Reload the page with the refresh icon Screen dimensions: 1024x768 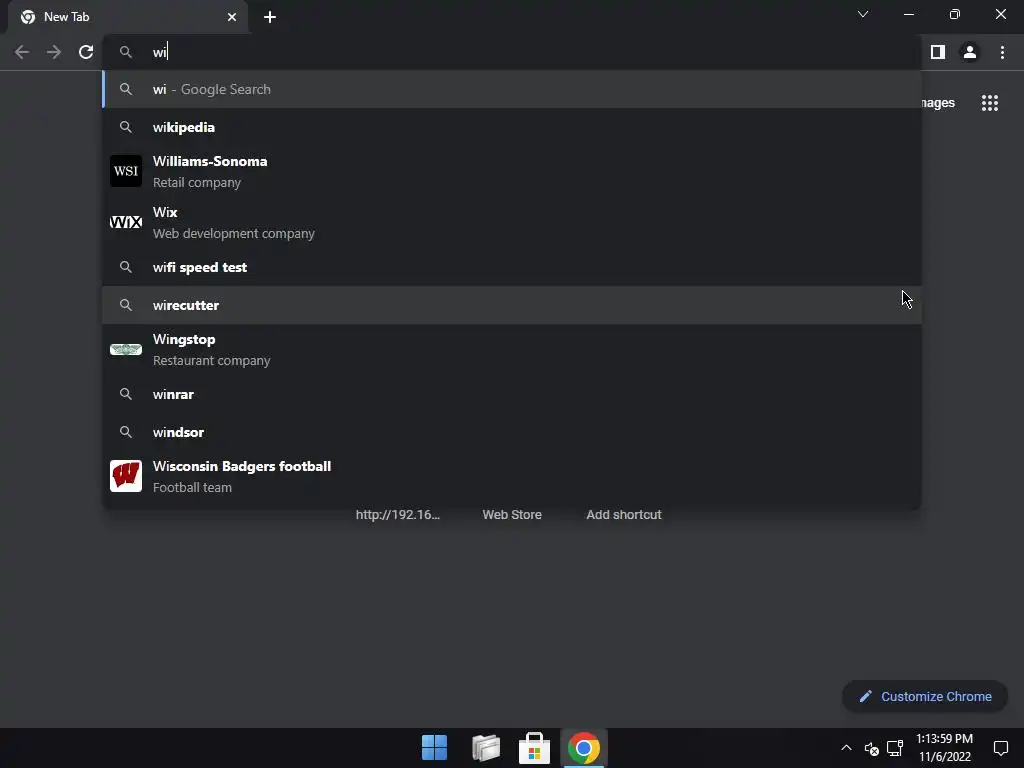(86, 52)
